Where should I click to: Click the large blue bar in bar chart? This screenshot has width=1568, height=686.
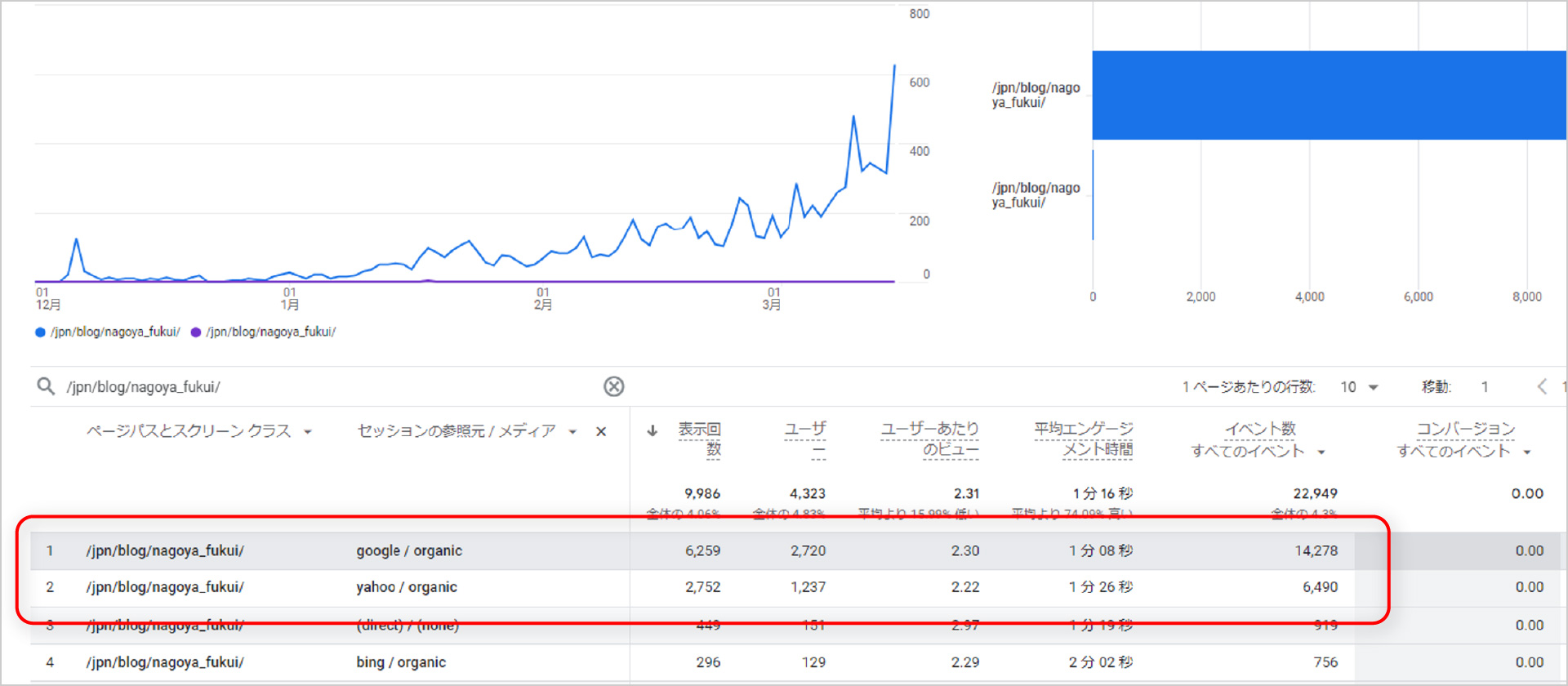pos(1328,96)
